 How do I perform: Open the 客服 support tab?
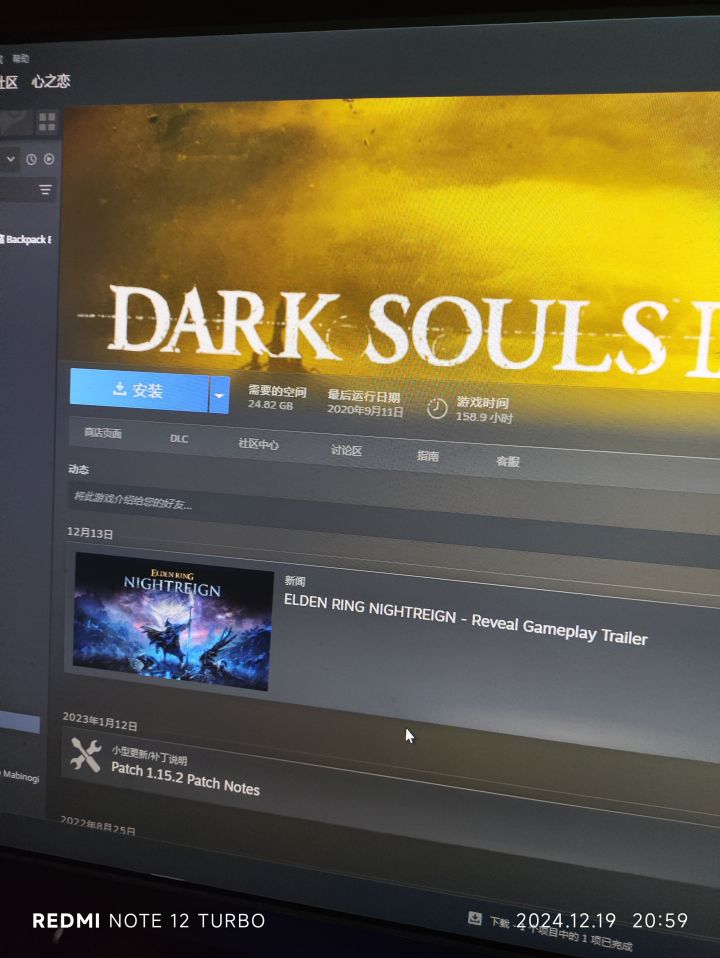click(508, 461)
